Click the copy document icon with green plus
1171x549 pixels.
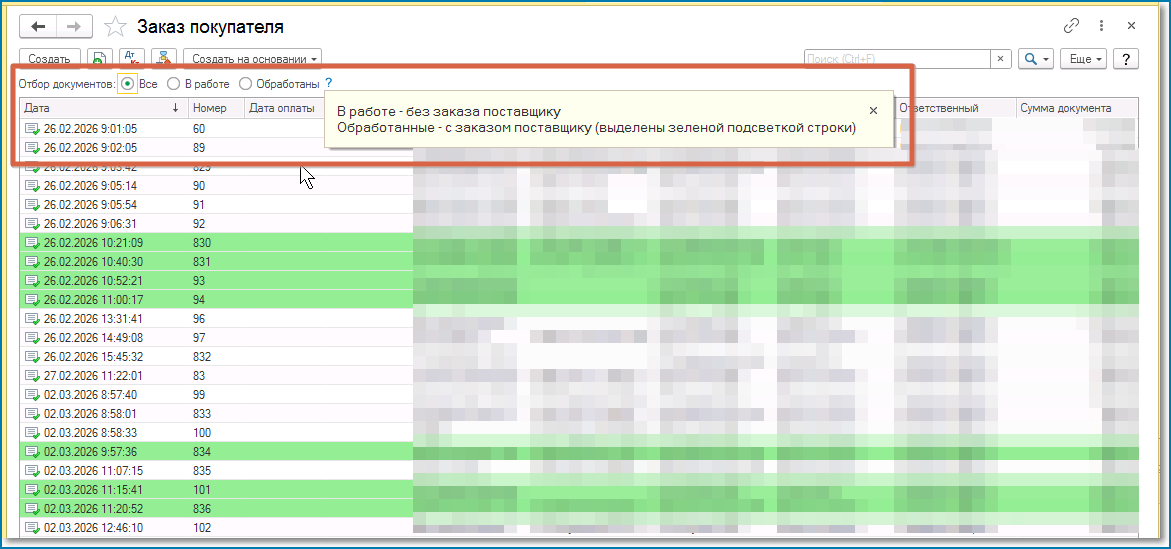point(100,60)
